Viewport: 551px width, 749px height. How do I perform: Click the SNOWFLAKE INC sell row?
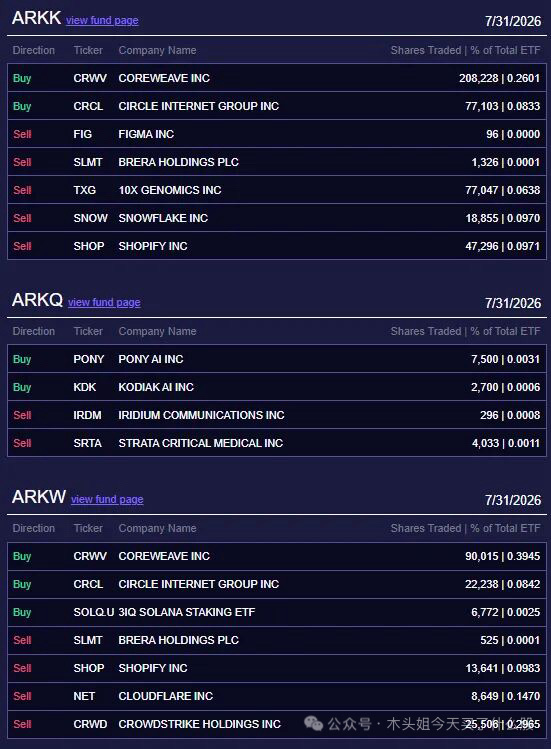[x=277, y=218]
